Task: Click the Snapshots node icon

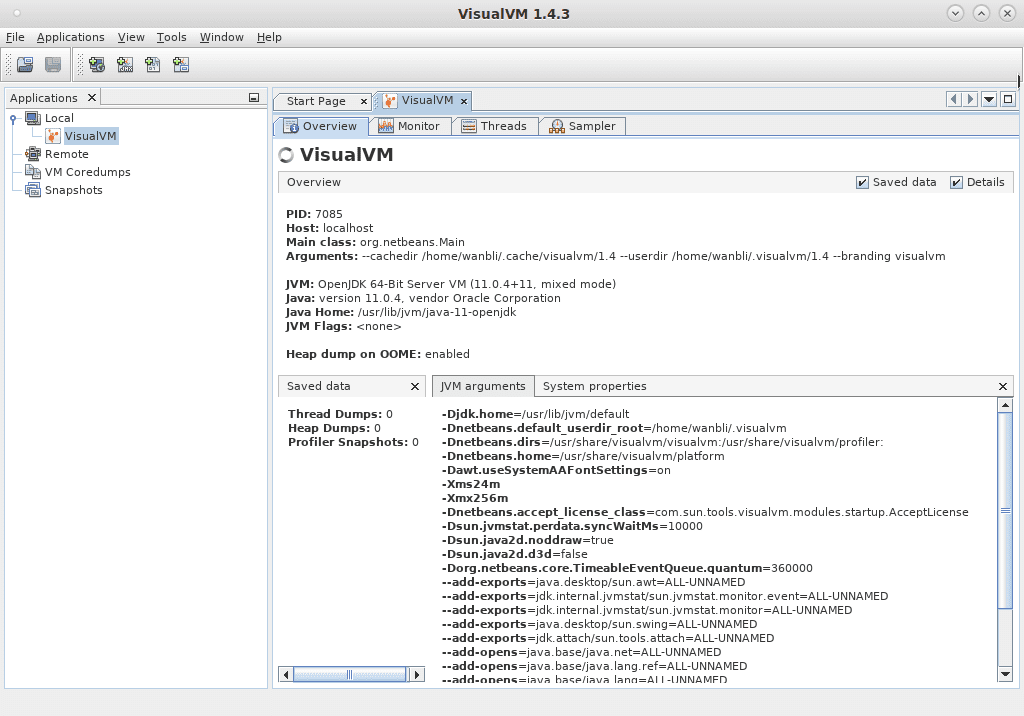Action: [x=33, y=190]
